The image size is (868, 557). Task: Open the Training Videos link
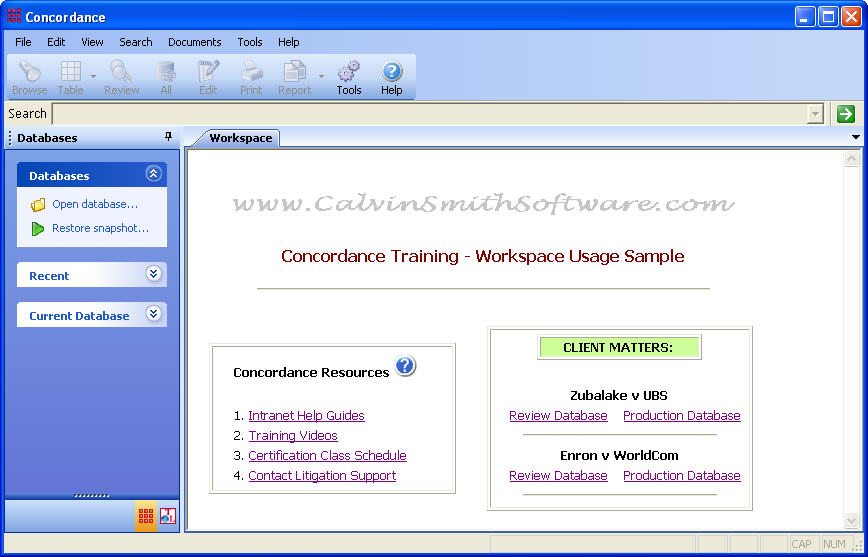293,436
